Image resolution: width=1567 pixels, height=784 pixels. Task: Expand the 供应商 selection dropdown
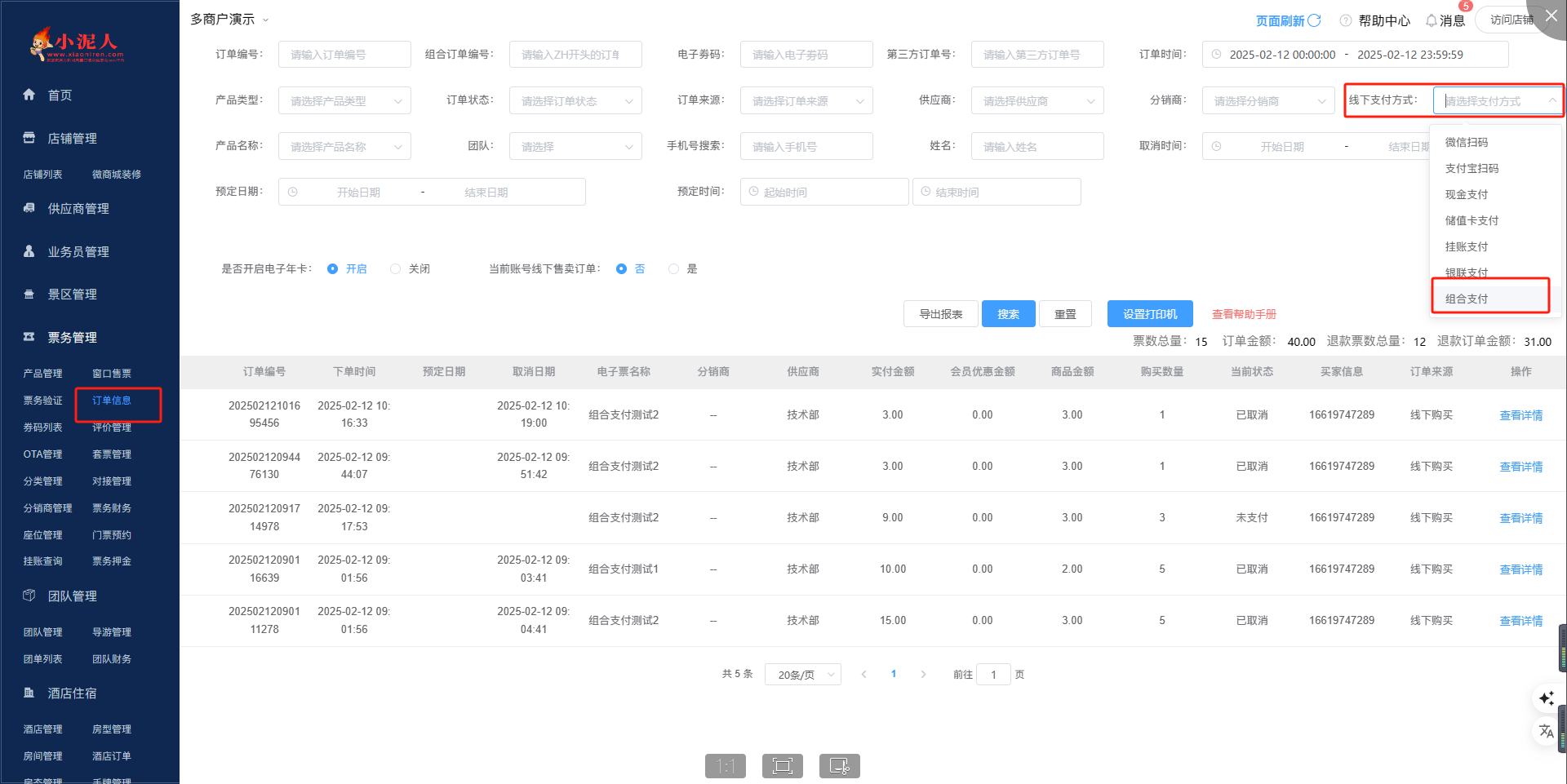click(x=1037, y=100)
